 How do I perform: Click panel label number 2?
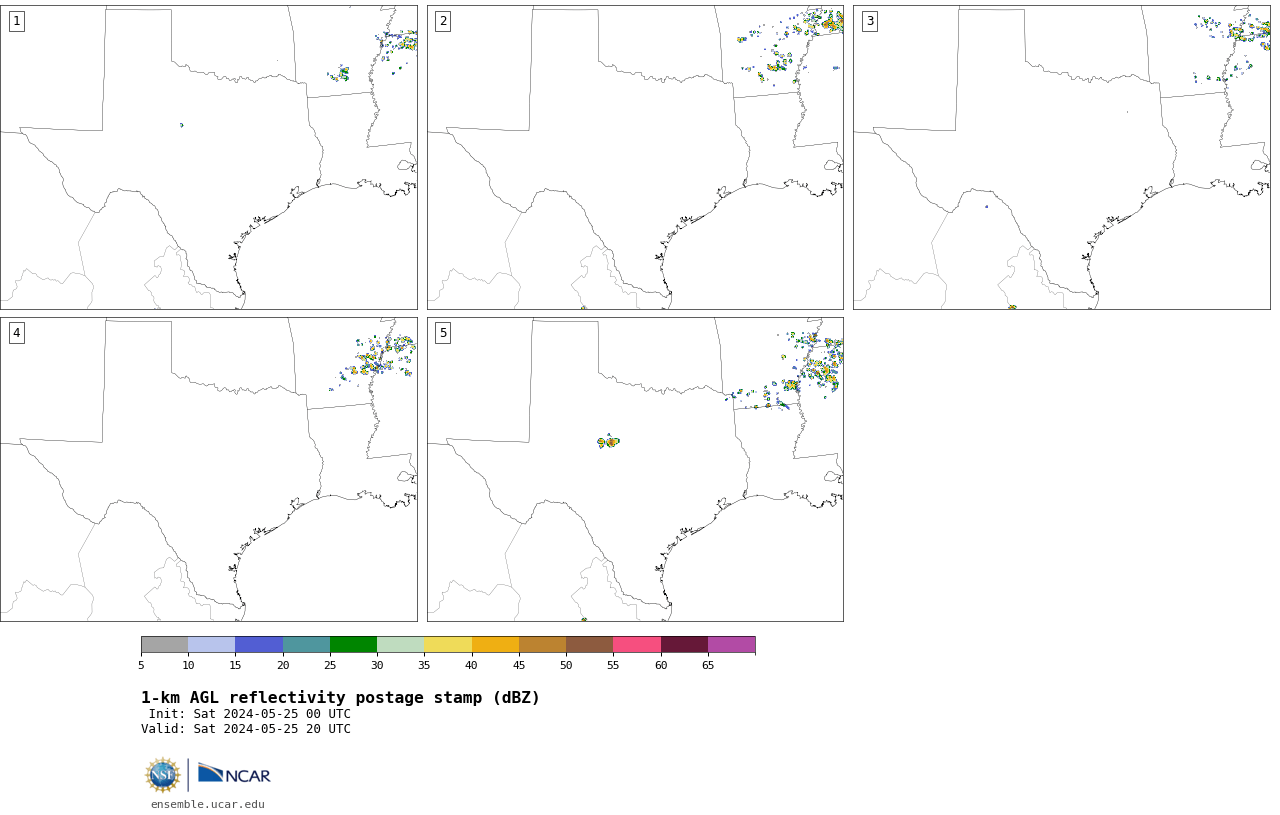point(443,21)
